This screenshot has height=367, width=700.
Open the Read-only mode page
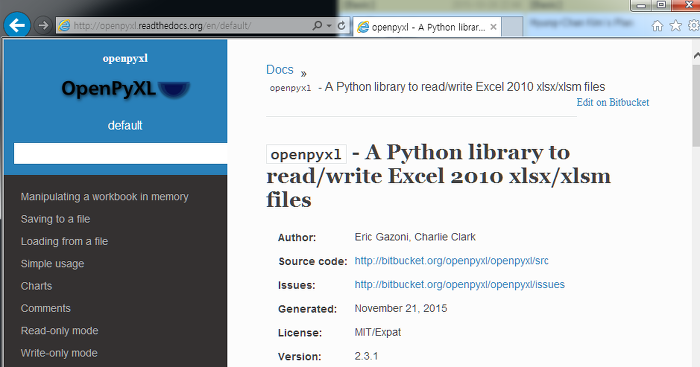[x=59, y=331]
